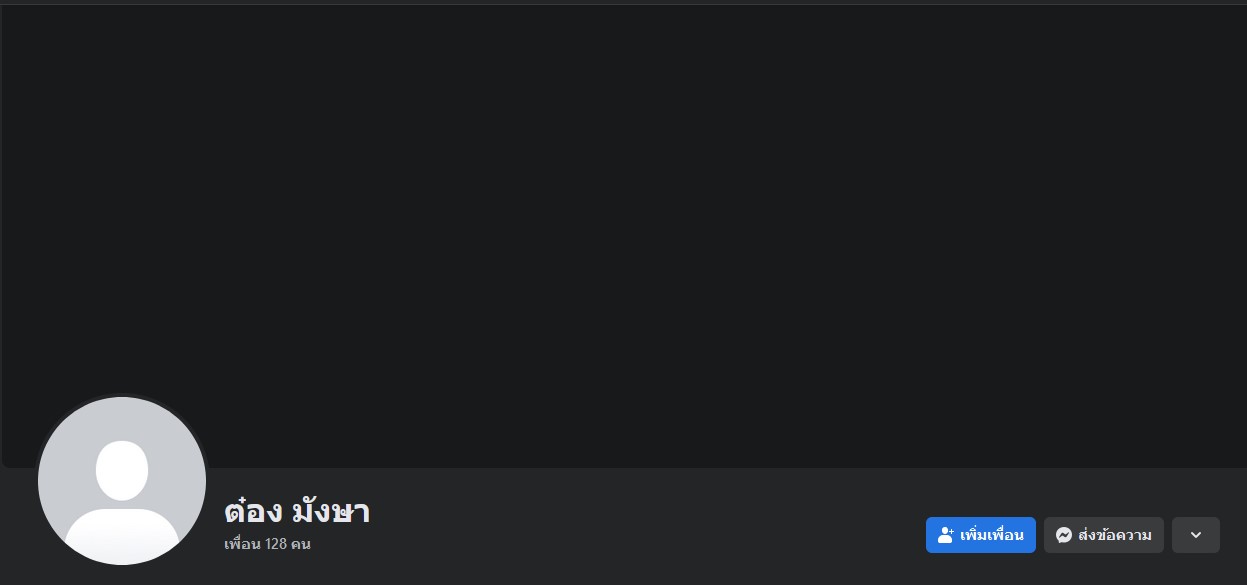Click the เพิ่มเพื่อน blue button

pos(981,535)
